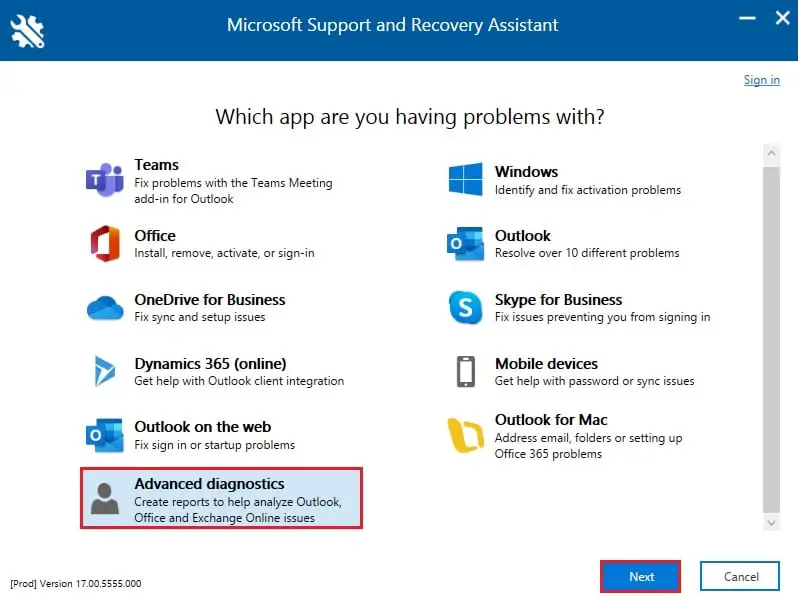Click 'Get help with password or sync issues'
Image resolution: width=798 pixels, height=599 pixels.
594,381
